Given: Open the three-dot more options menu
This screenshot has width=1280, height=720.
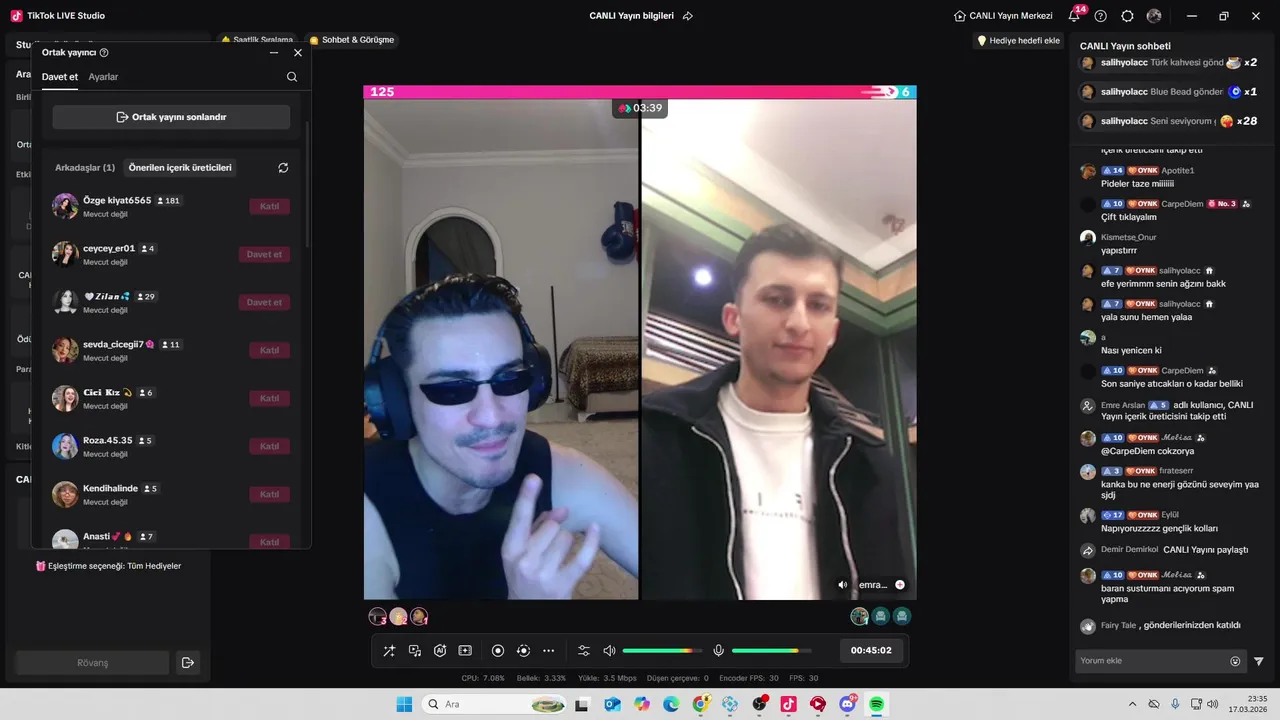Looking at the screenshot, I should click(548, 651).
